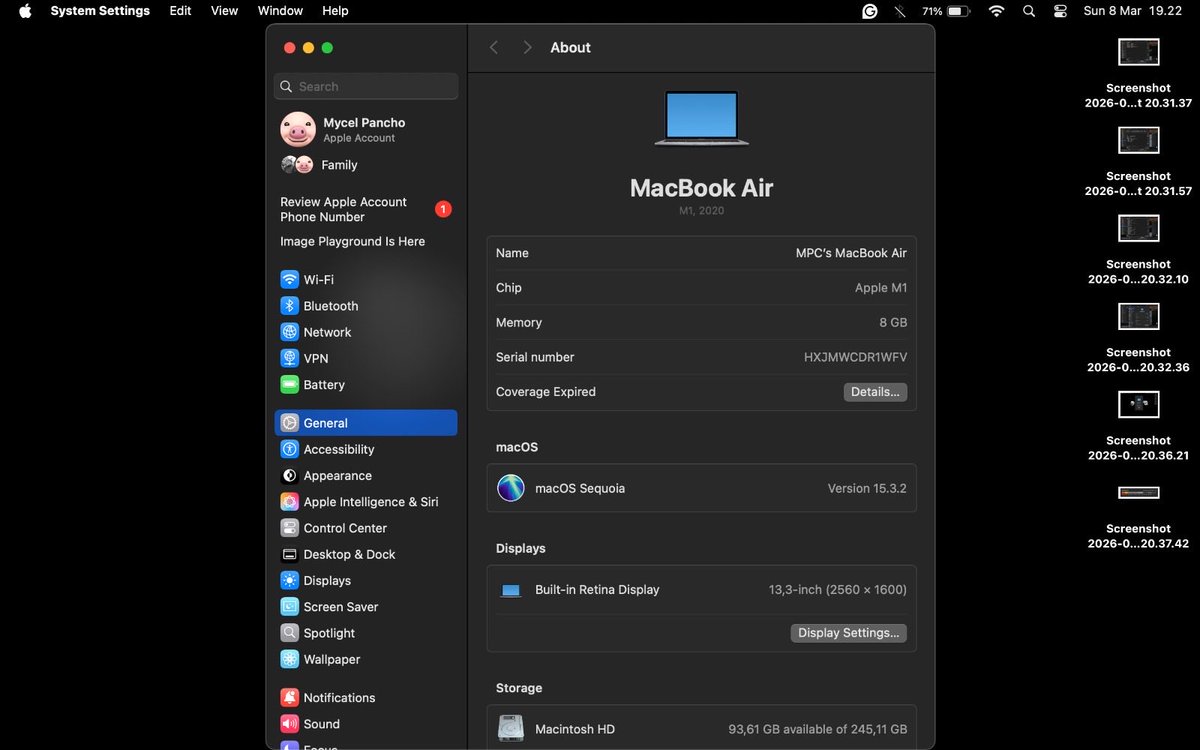
Task: Open Wi-Fi settings from the sidebar
Action: (320, 279)
